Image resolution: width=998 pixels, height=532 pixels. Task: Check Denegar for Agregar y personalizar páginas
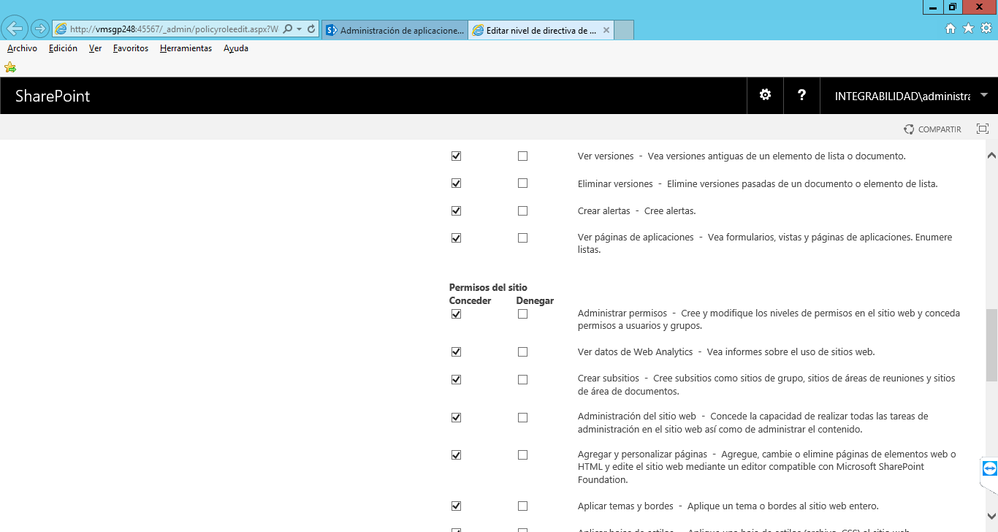523,456
